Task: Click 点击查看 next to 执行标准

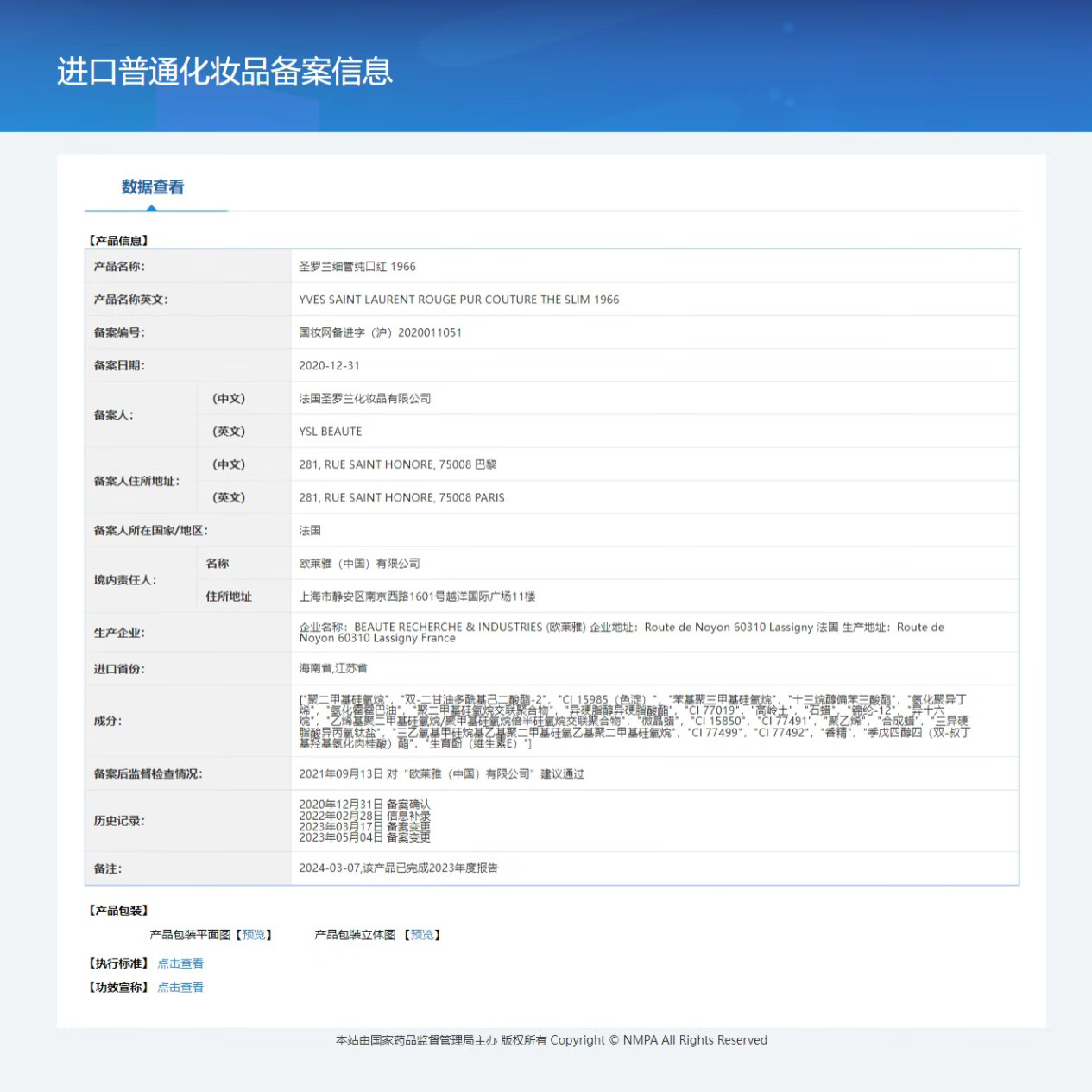Action: click(180, 963)
